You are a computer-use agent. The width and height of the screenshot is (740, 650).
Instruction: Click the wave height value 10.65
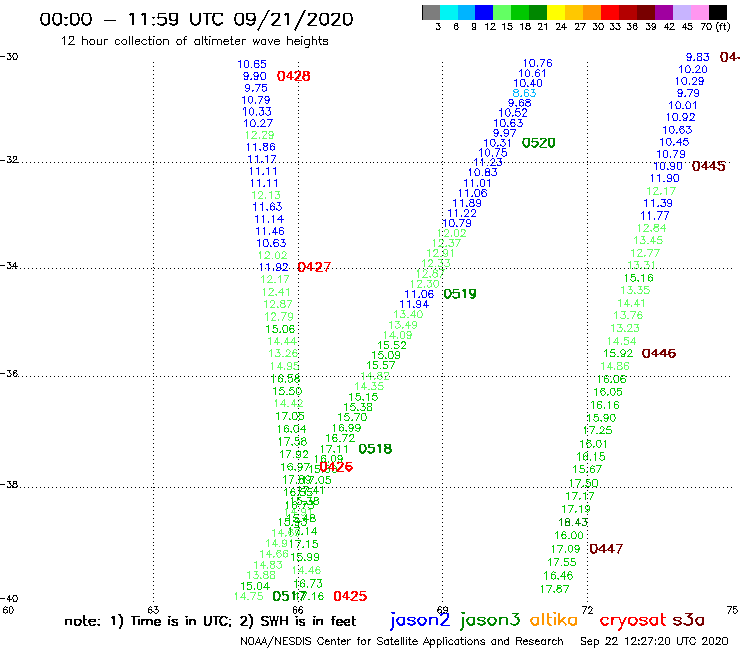[252, 64]
